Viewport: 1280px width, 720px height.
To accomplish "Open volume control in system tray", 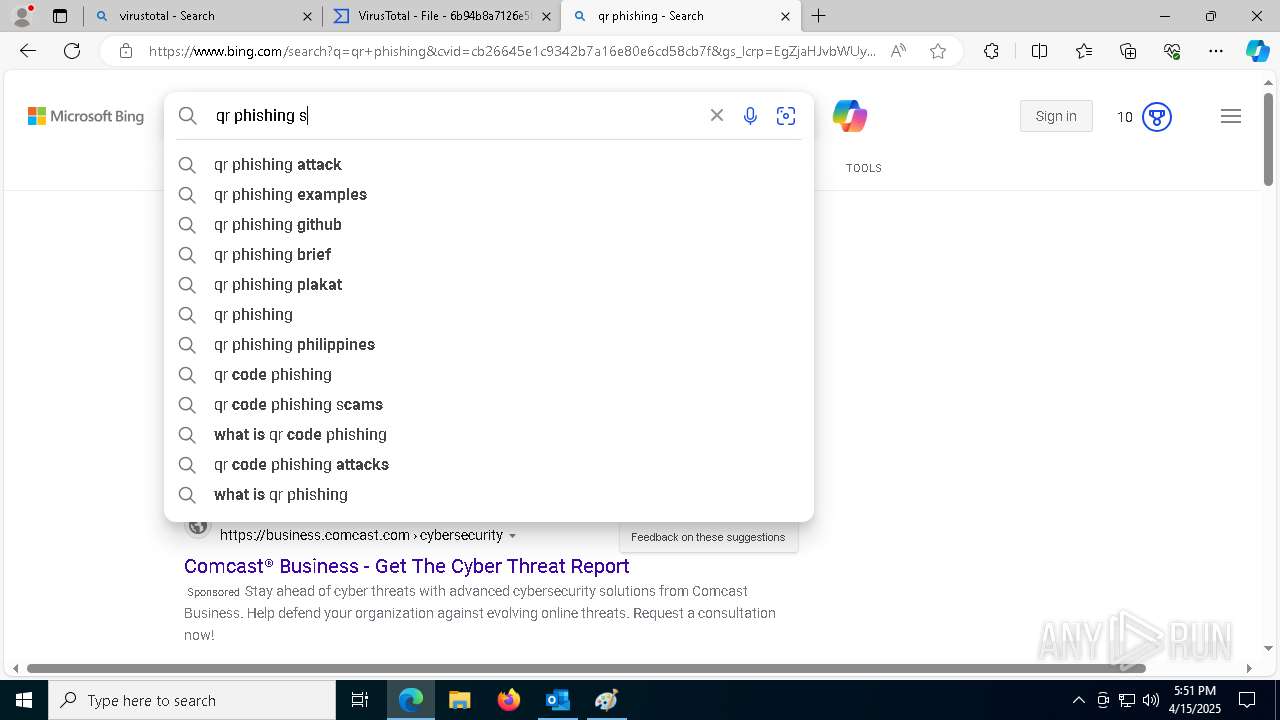I will [1151, 700].
